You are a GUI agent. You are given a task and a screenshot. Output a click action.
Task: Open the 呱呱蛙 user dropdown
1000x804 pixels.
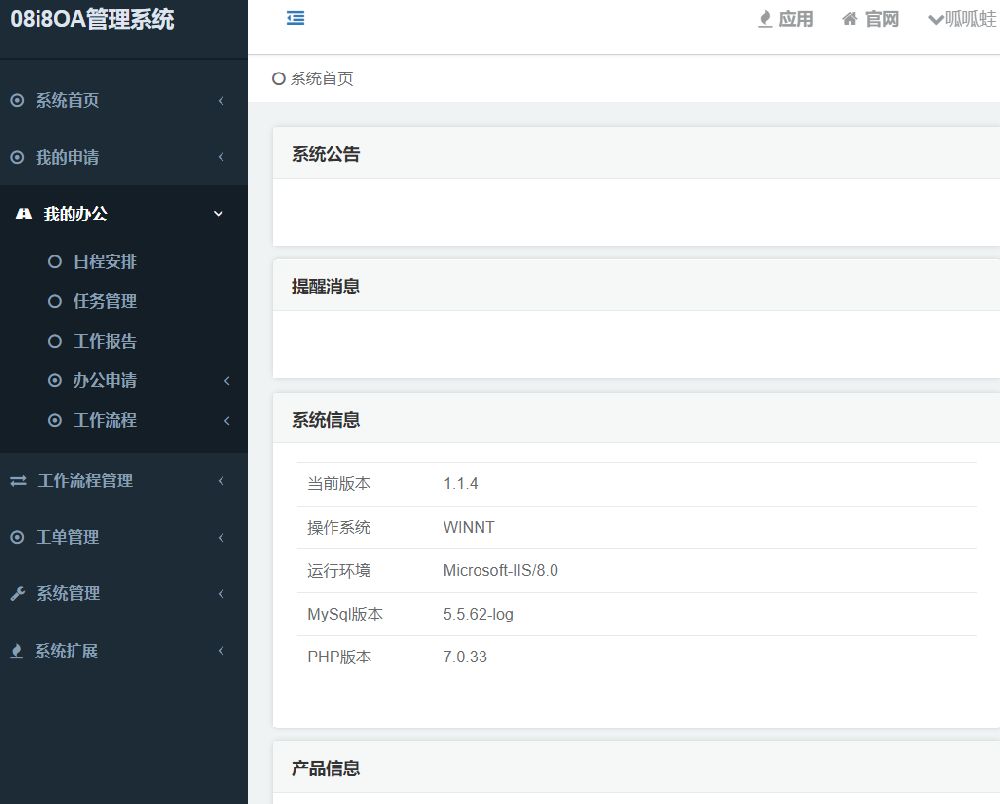(963, 18)
